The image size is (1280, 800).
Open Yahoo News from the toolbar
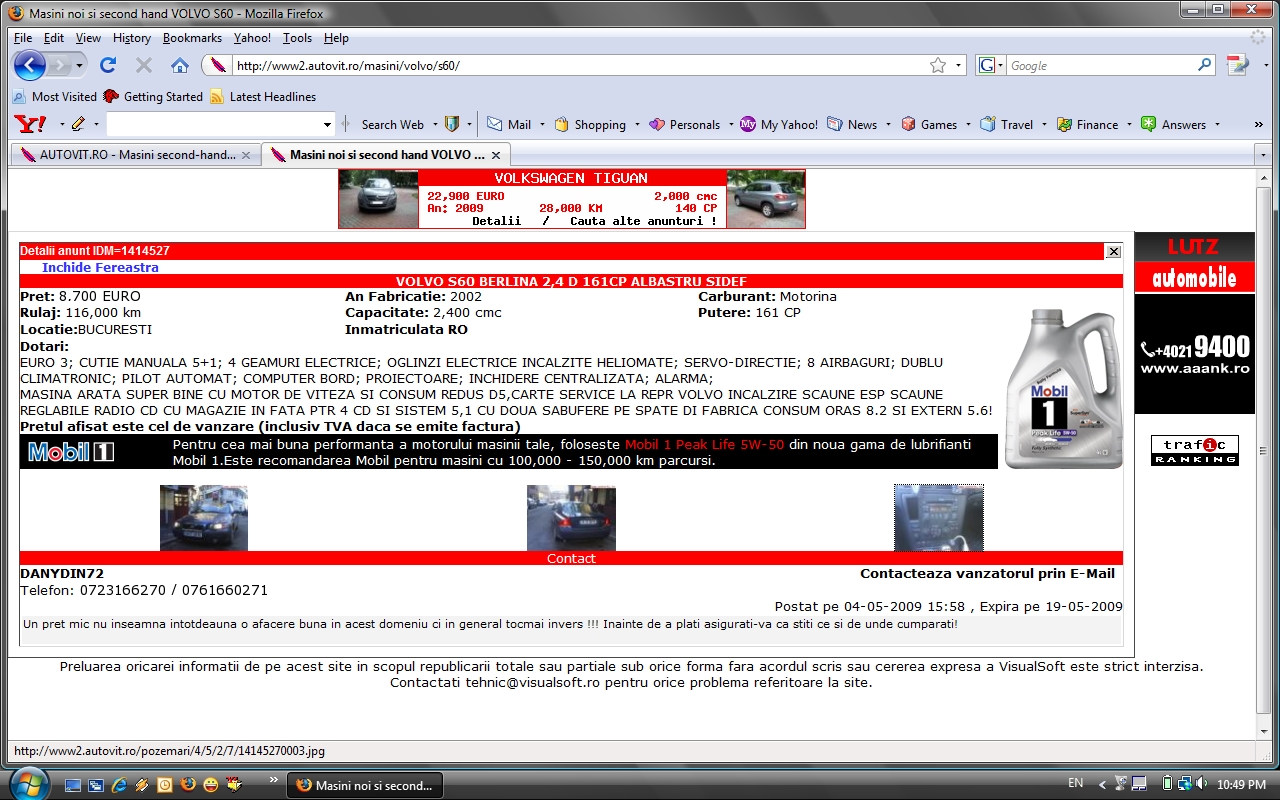[x=853, y=124]
